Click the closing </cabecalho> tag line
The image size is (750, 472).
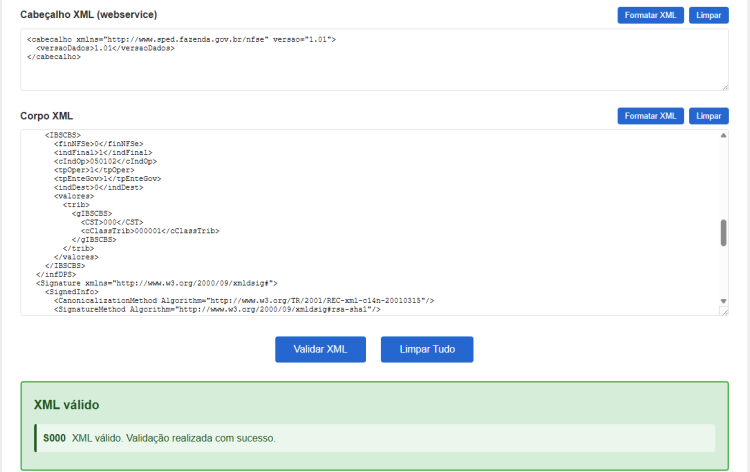pos(54,57)
